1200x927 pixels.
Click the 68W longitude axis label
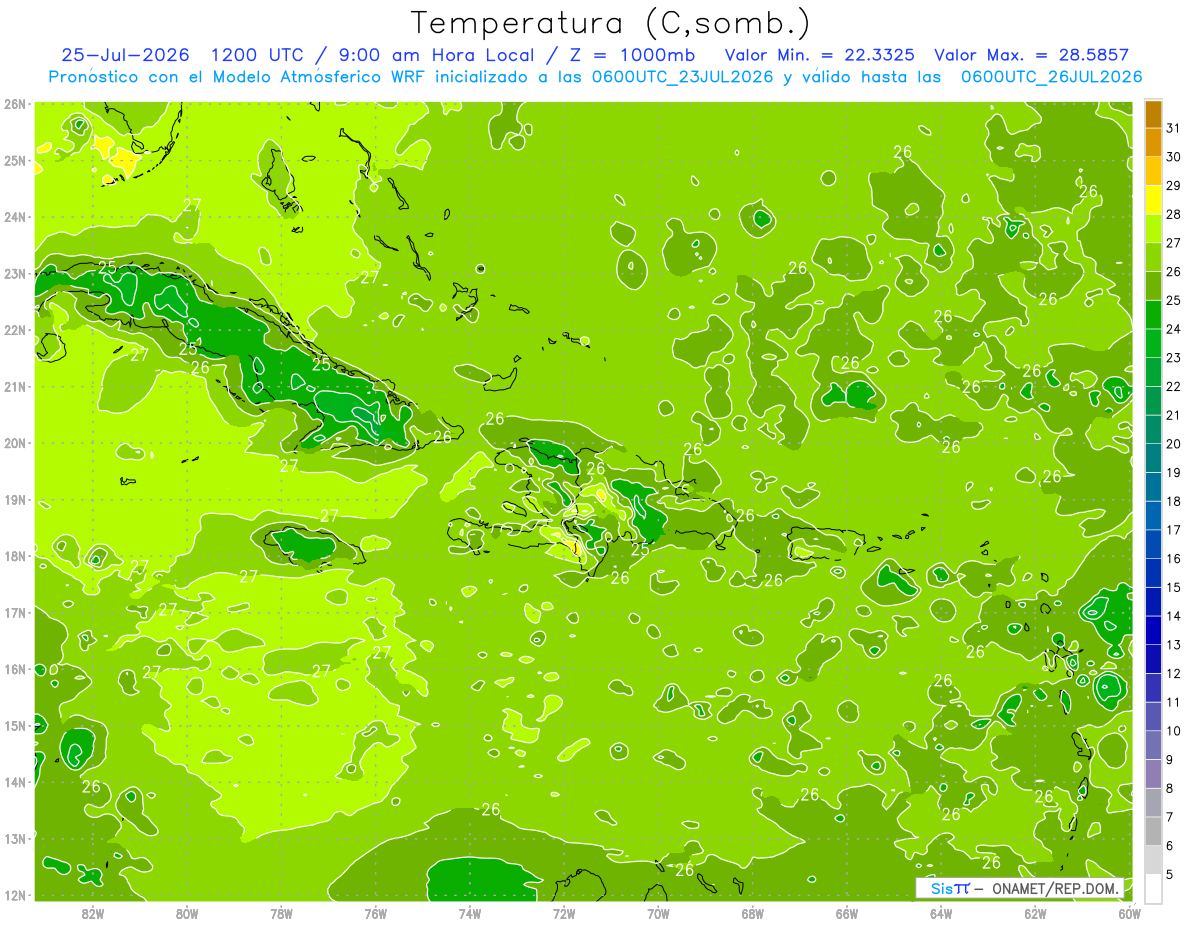pos(753,913)
